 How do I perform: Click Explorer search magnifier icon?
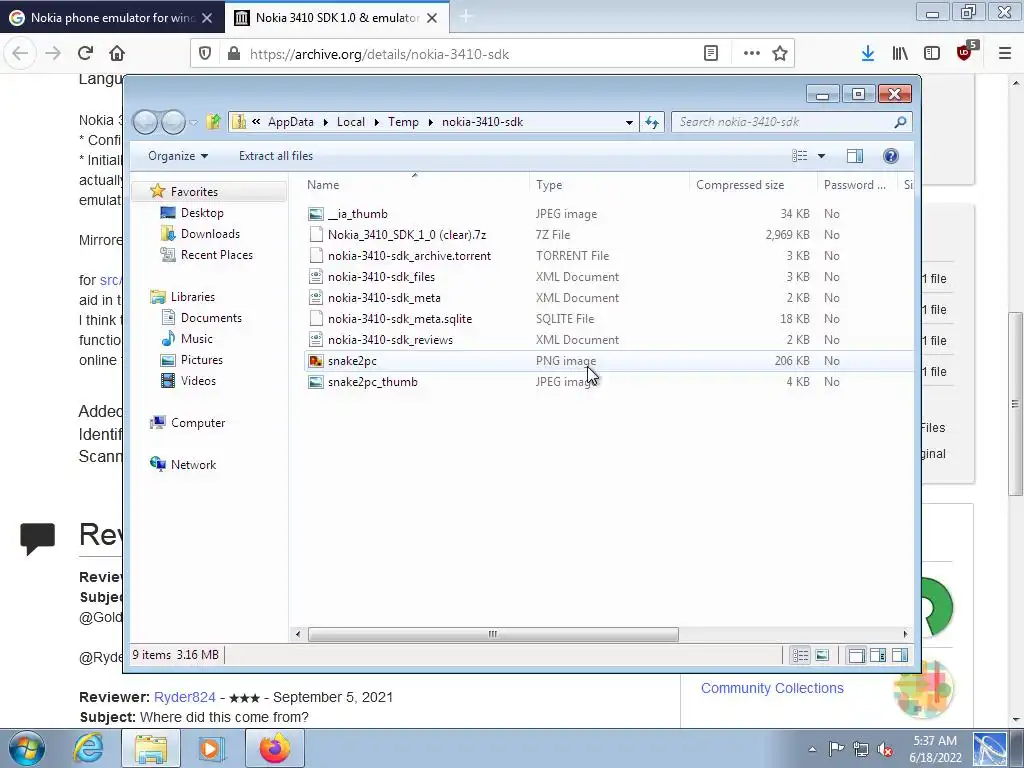pos(900,122)
